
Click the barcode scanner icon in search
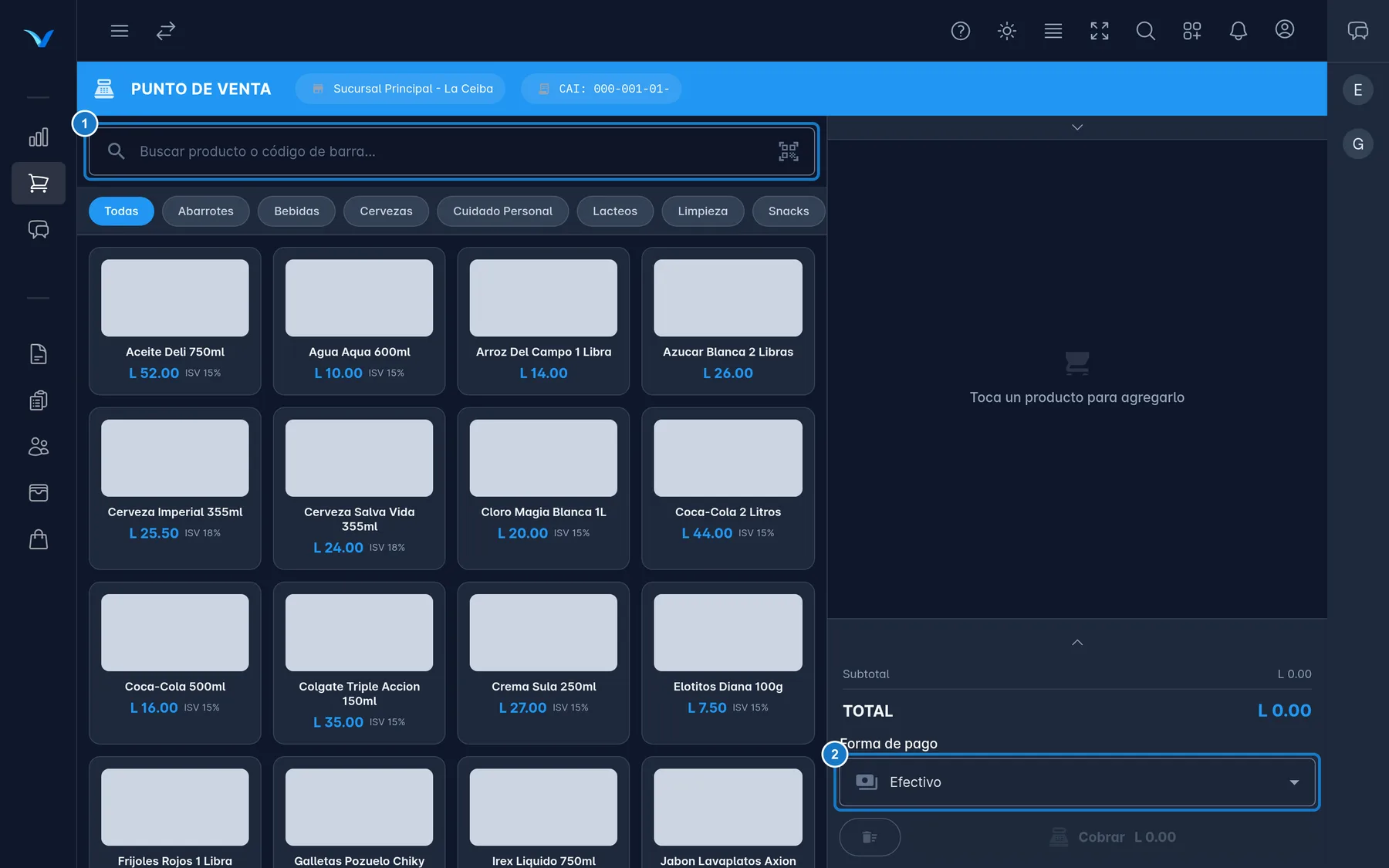pos(789,151)
